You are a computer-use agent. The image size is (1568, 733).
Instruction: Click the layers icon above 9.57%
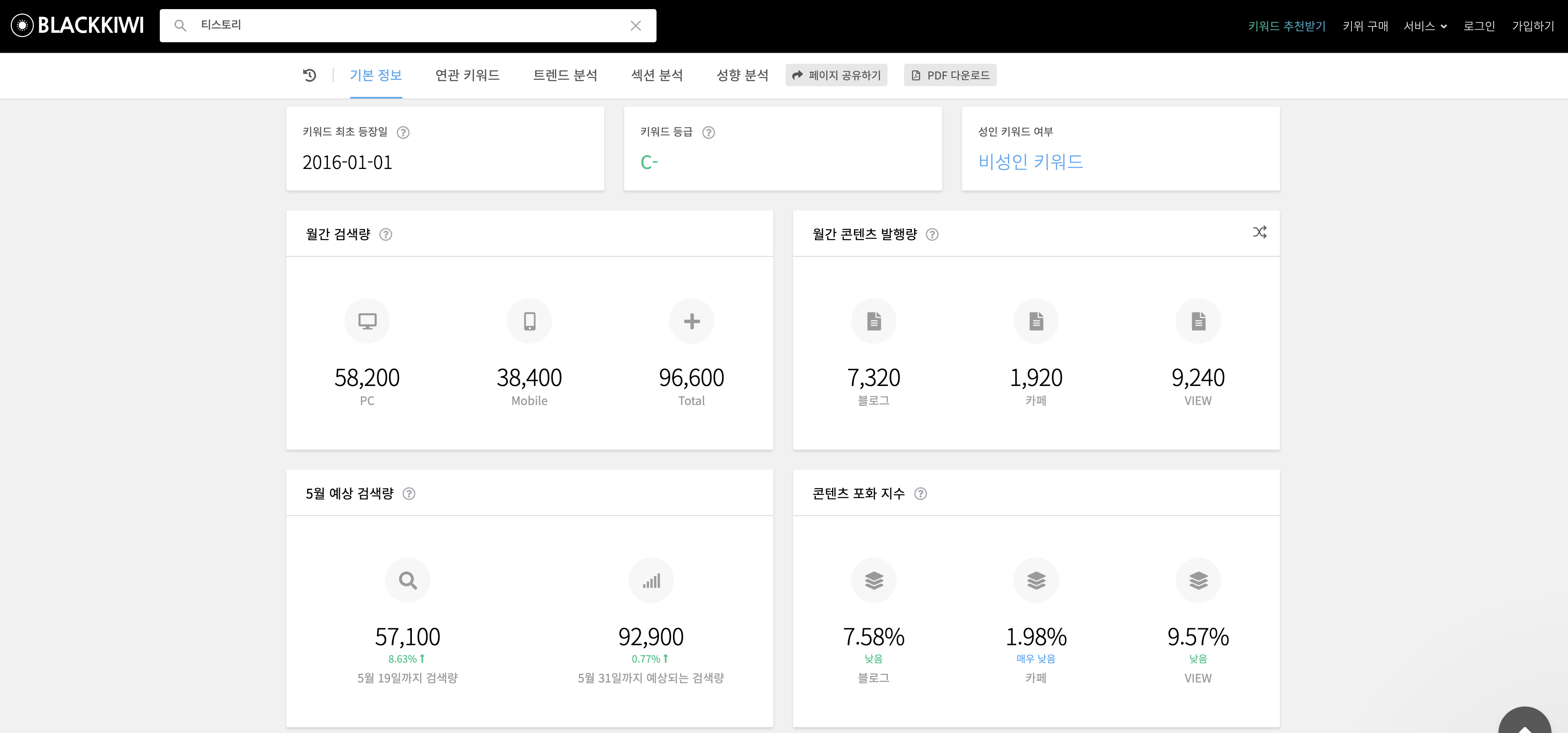coord(1198,580)
